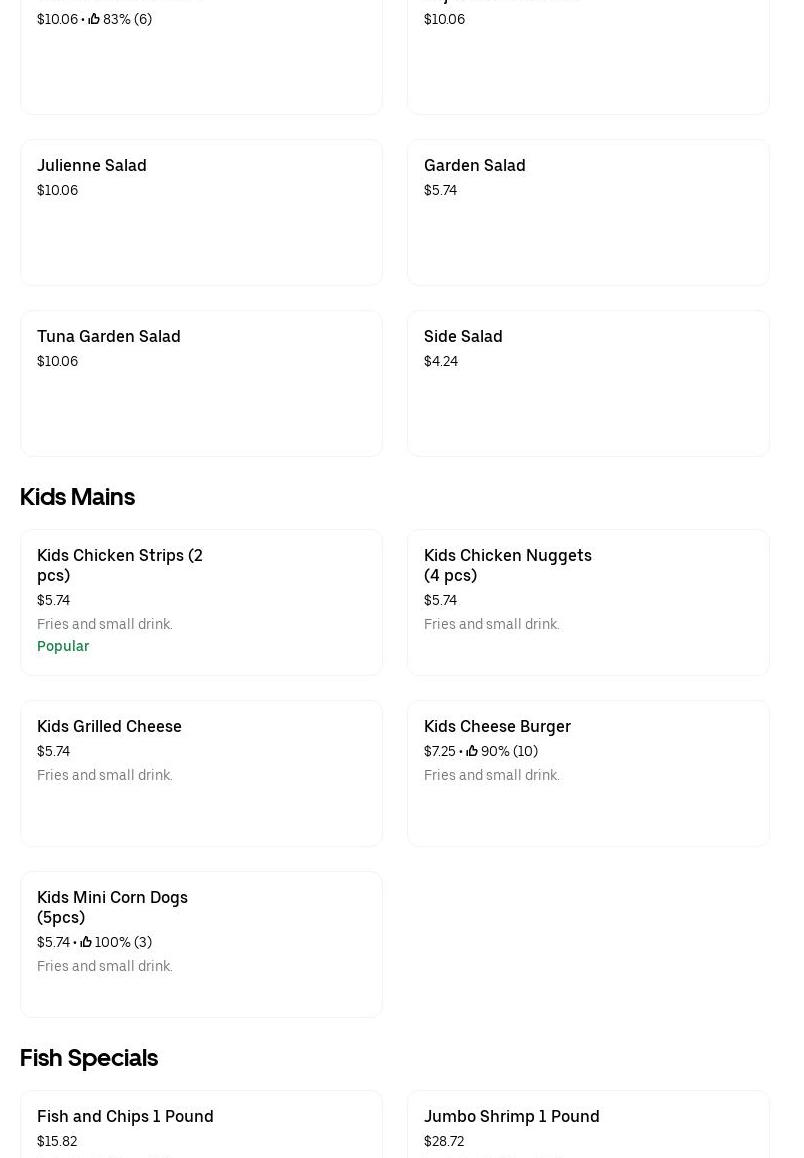Screen dimensions: 804x1158
Task: Select Kids Mini Corn Dogs (5pcs)
Action: (201, 944)
